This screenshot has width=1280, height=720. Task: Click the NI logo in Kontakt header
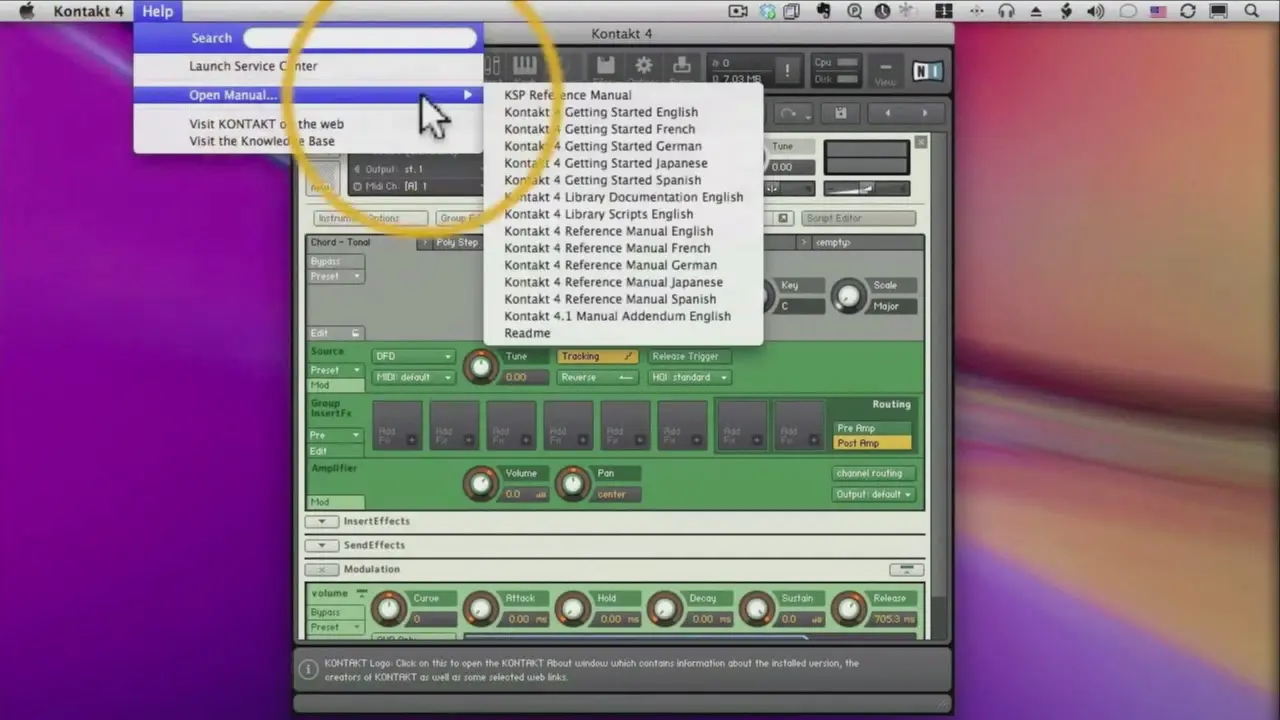click(x=928, y=71)
